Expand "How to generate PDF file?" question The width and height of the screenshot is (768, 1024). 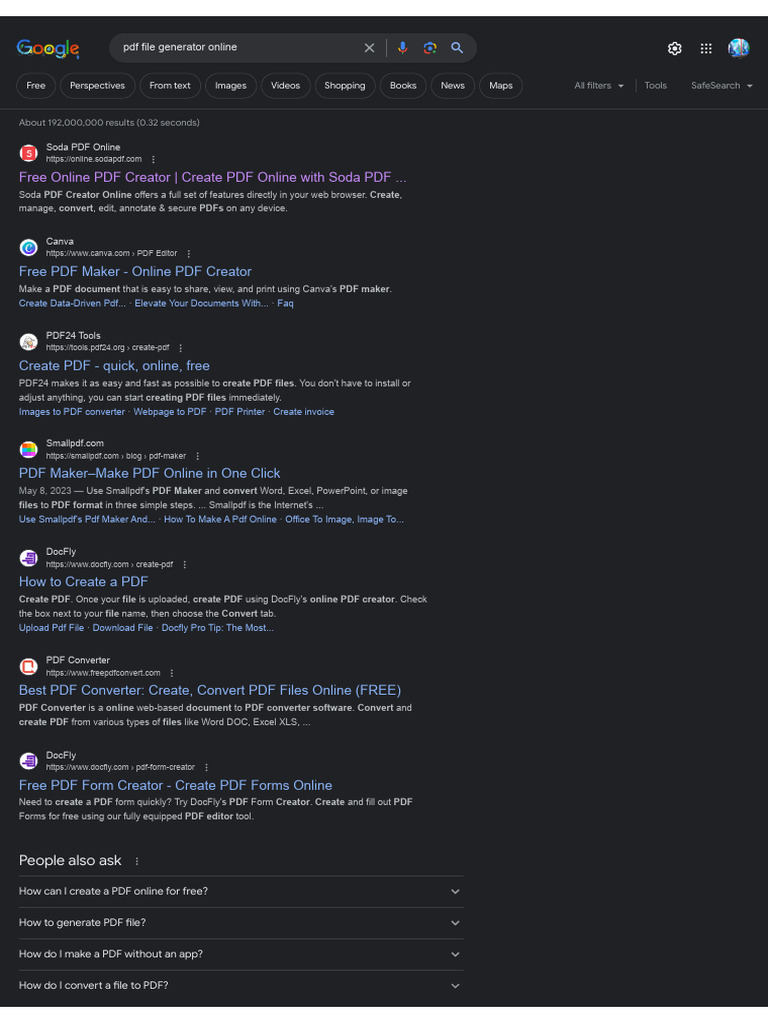point(240,923)
